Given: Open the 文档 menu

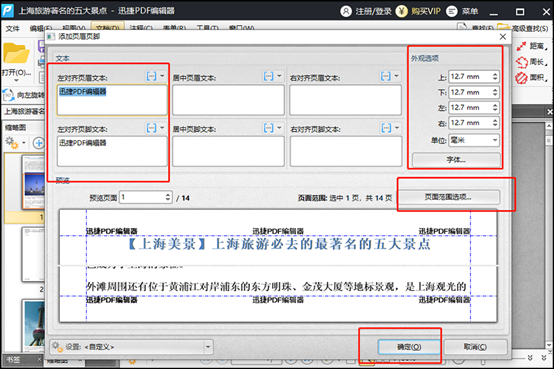Looking at the screenshot, I should [x=107, y=28].
